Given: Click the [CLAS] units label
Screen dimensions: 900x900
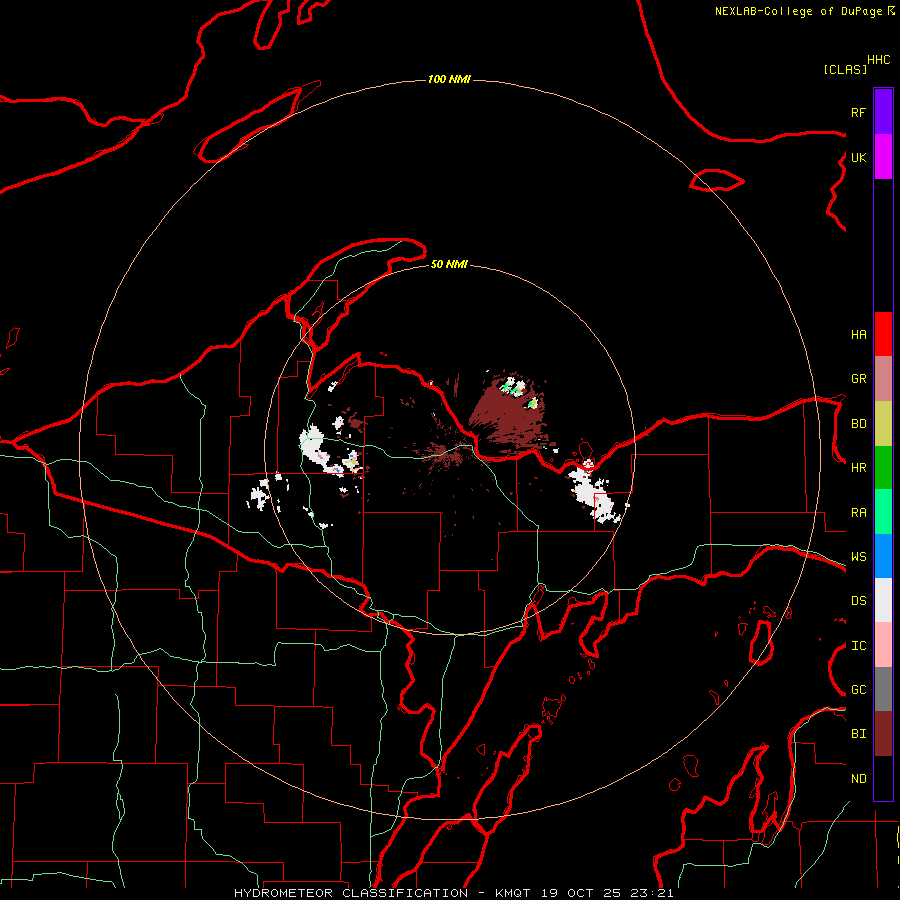Looking at the screenshot, I should click(x=845, y=69).
